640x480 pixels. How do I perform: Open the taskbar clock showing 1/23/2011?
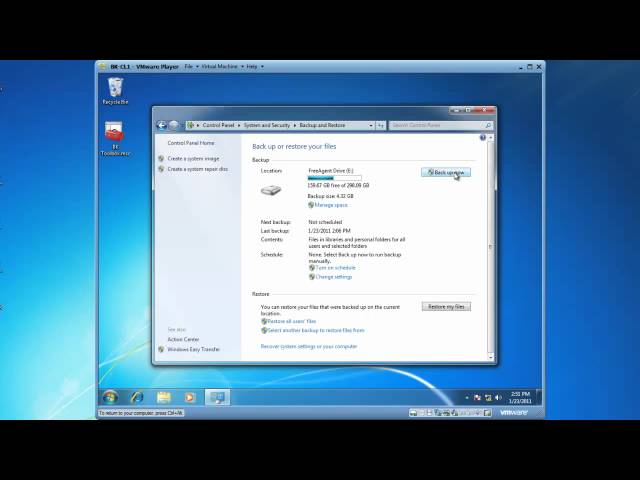coord(520,398)
